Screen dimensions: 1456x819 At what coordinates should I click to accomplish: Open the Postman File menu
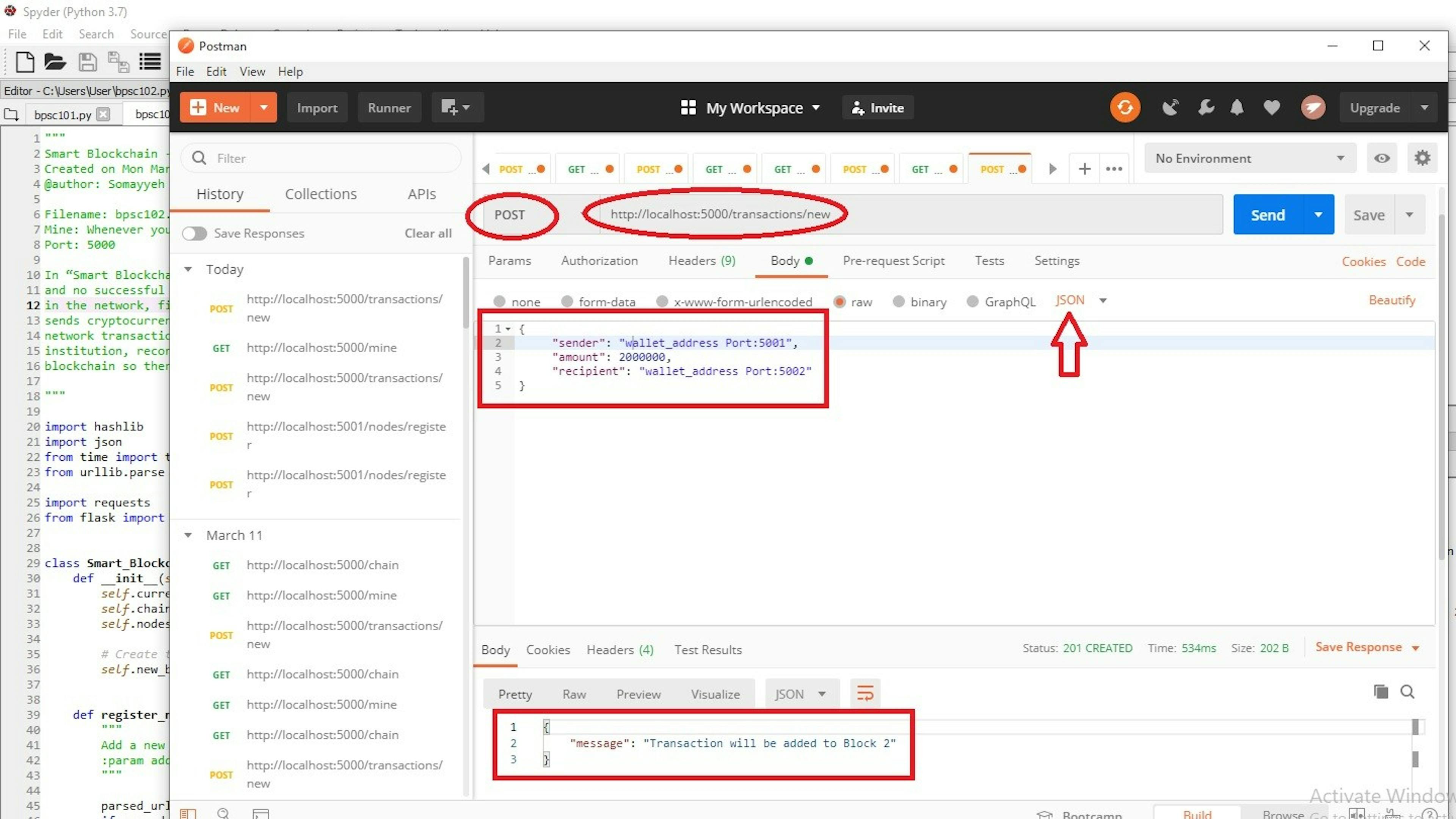(x=185, y=71)
